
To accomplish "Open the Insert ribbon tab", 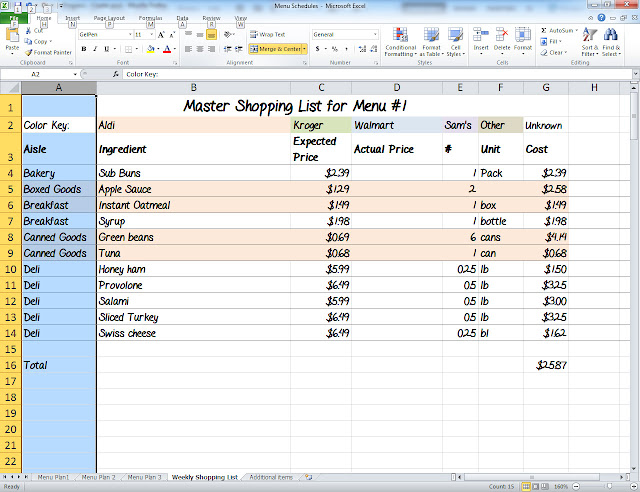I will click(x=73, y=18).
